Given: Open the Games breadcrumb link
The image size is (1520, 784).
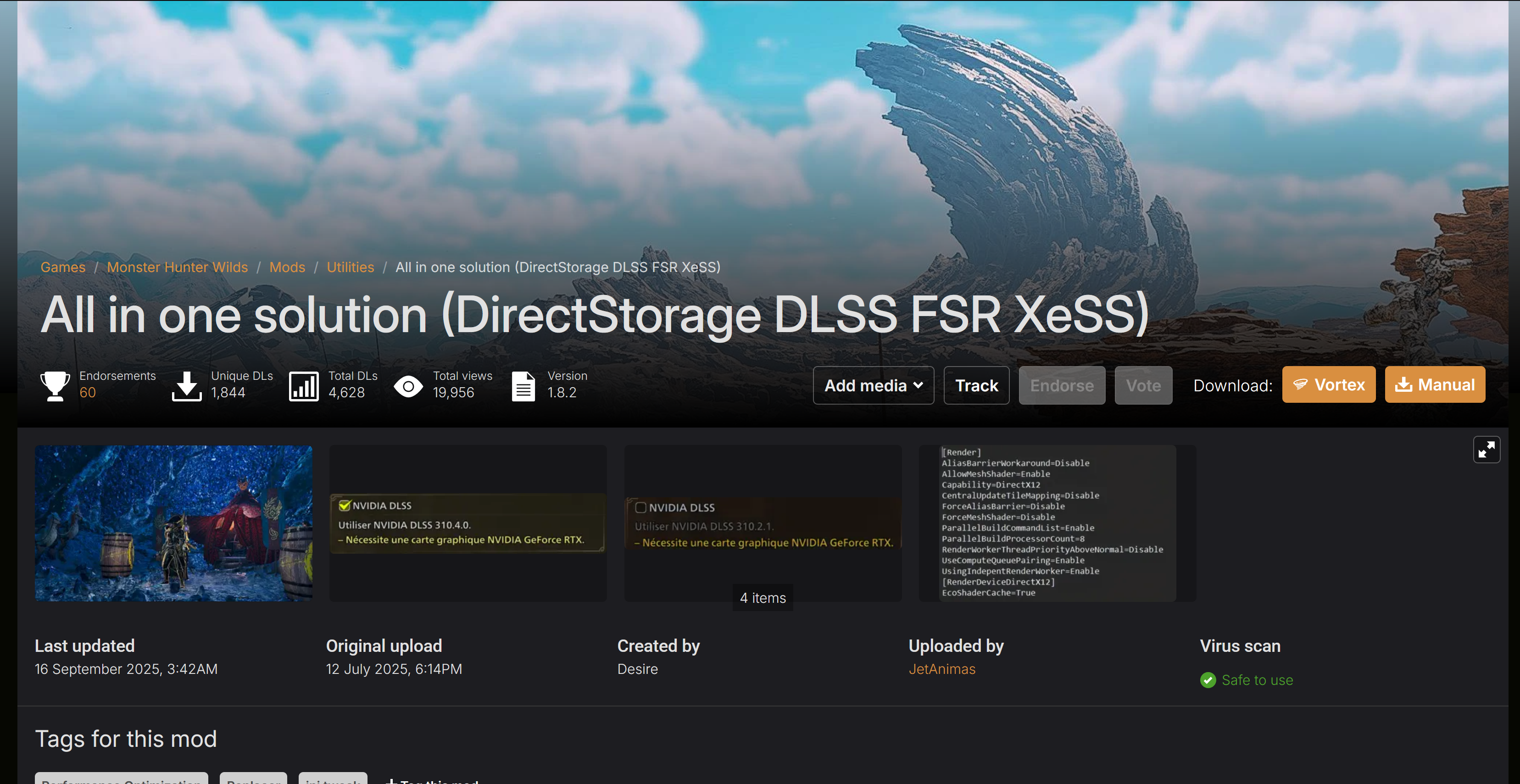Looking at the screenshot, I should [x=62, y=267].
